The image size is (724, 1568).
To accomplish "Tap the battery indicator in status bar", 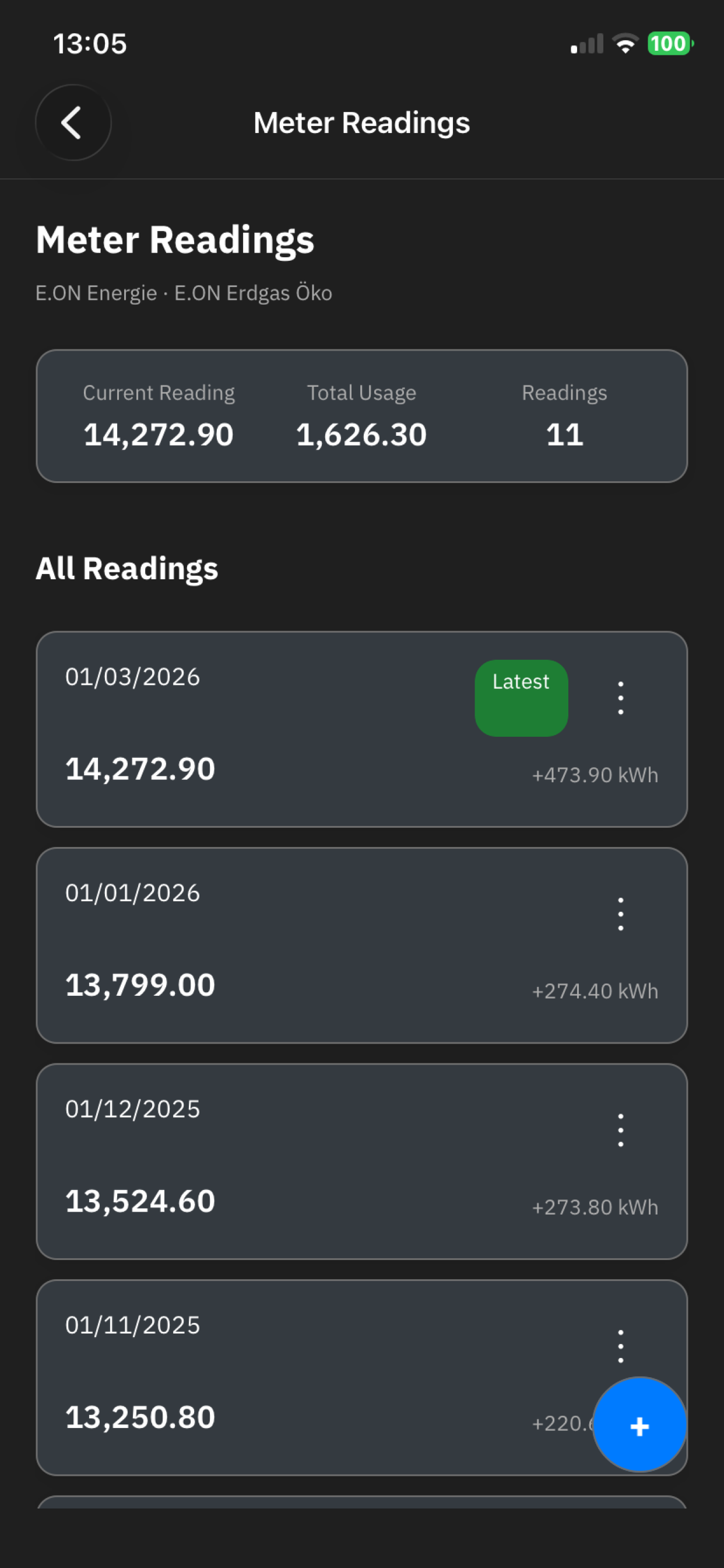I will click(669, 44).
